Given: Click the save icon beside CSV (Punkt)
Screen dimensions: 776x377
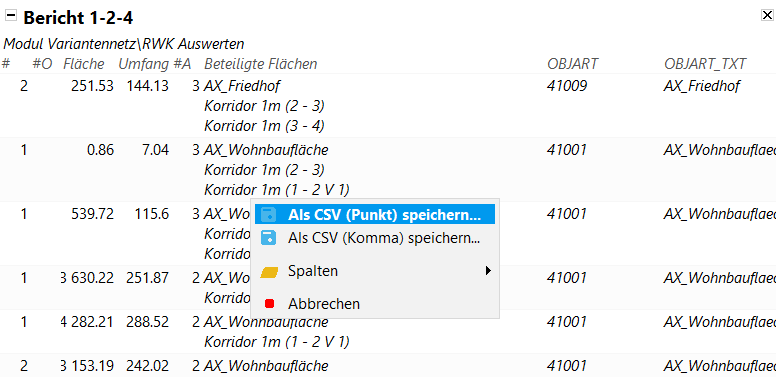Looking at the screenshot, I should click(269, 215).
